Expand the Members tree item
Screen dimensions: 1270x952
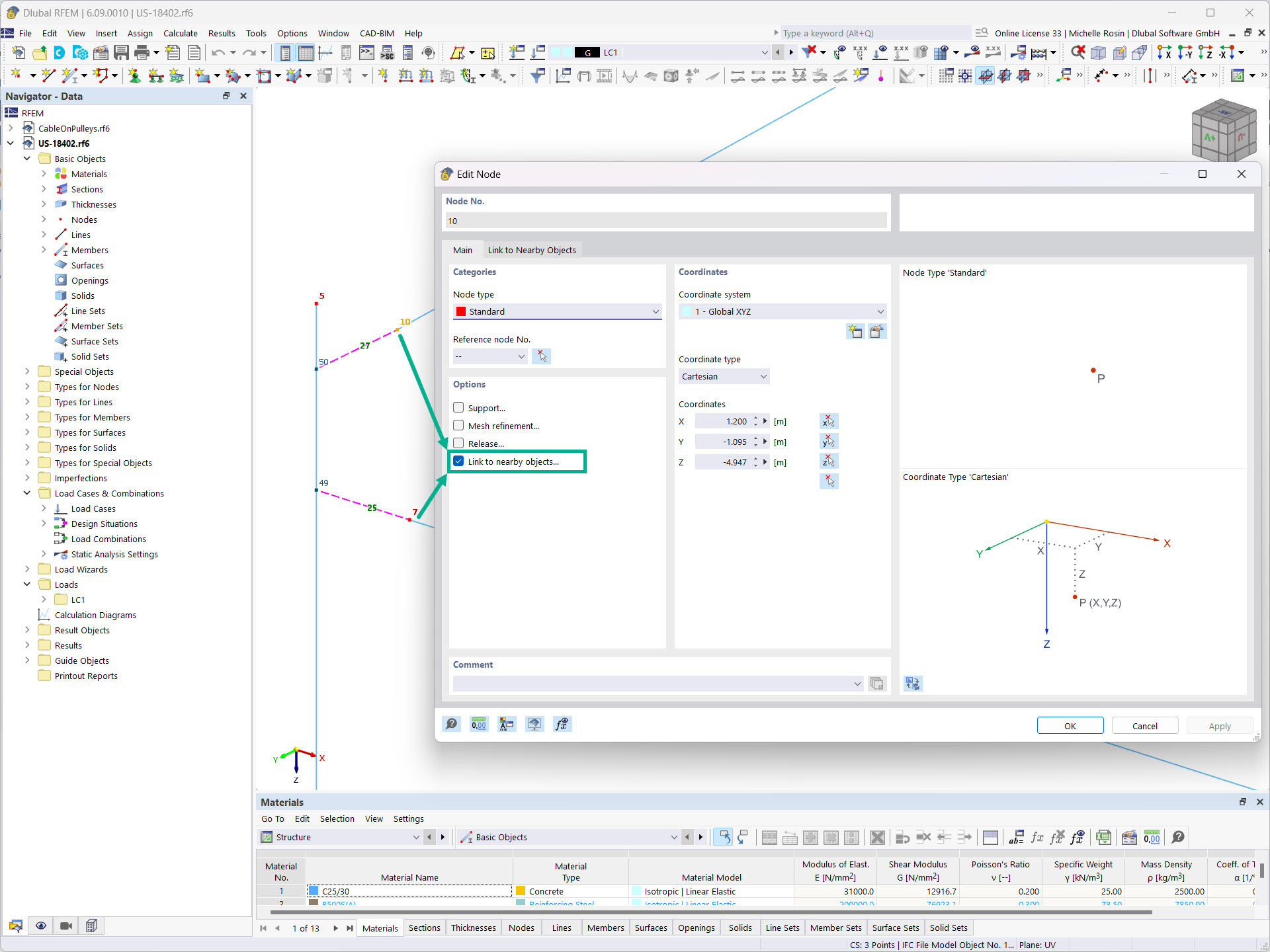click(x=44, y=250)
